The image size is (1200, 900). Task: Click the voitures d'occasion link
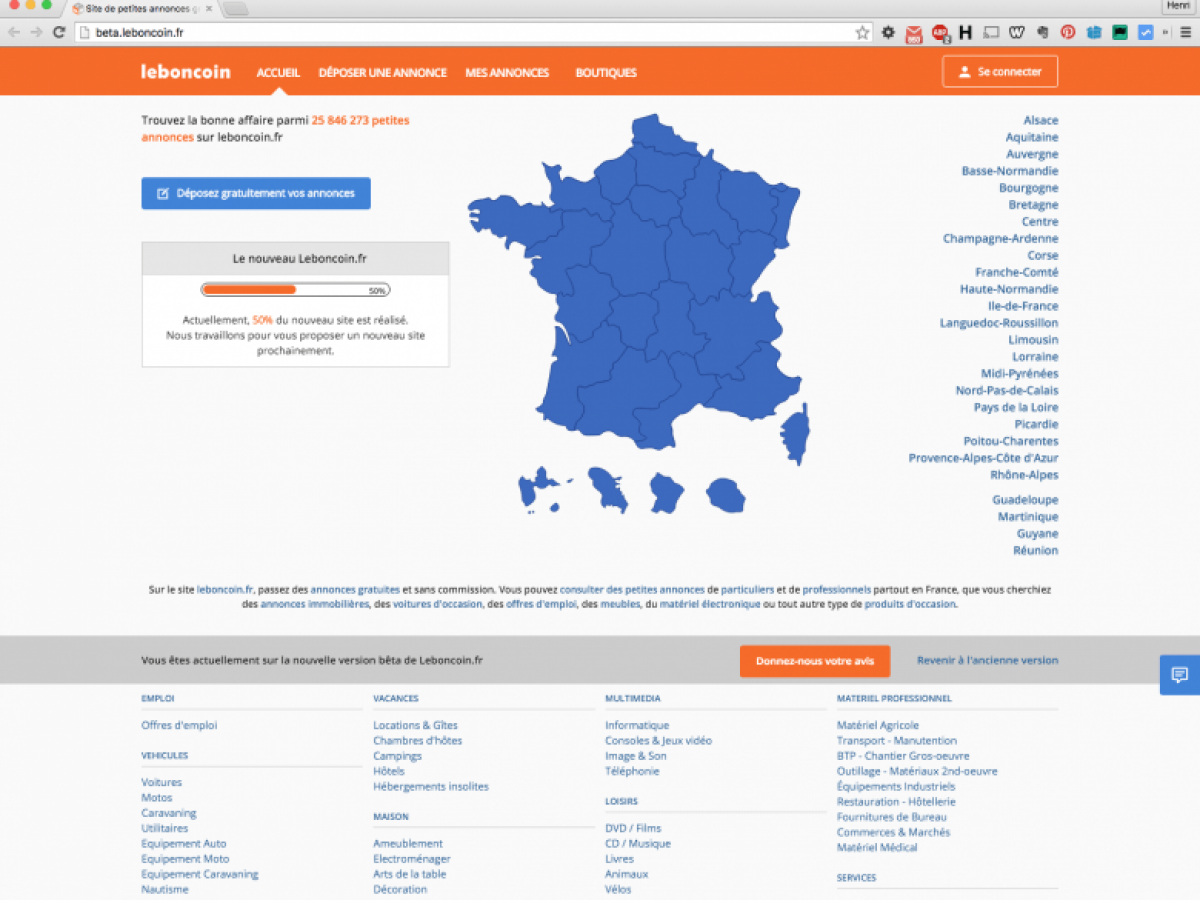tap(438, 604)
